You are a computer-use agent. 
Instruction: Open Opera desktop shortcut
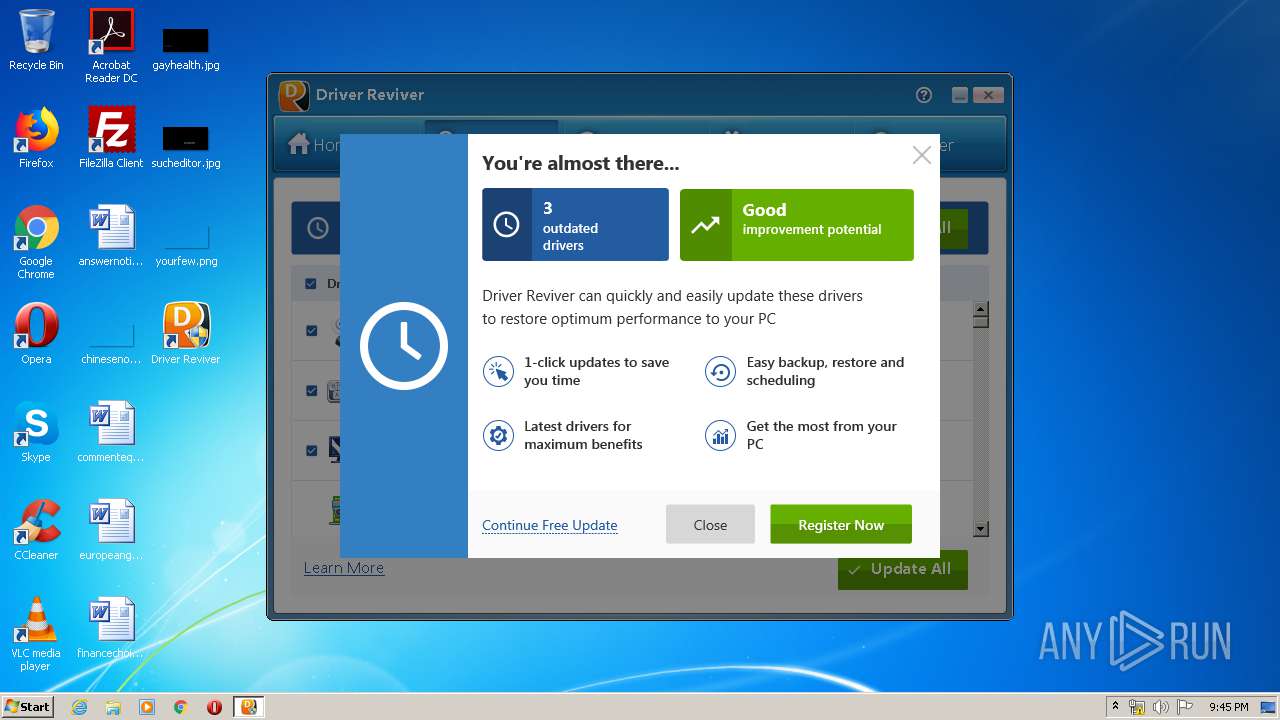(x=36, y=334)
